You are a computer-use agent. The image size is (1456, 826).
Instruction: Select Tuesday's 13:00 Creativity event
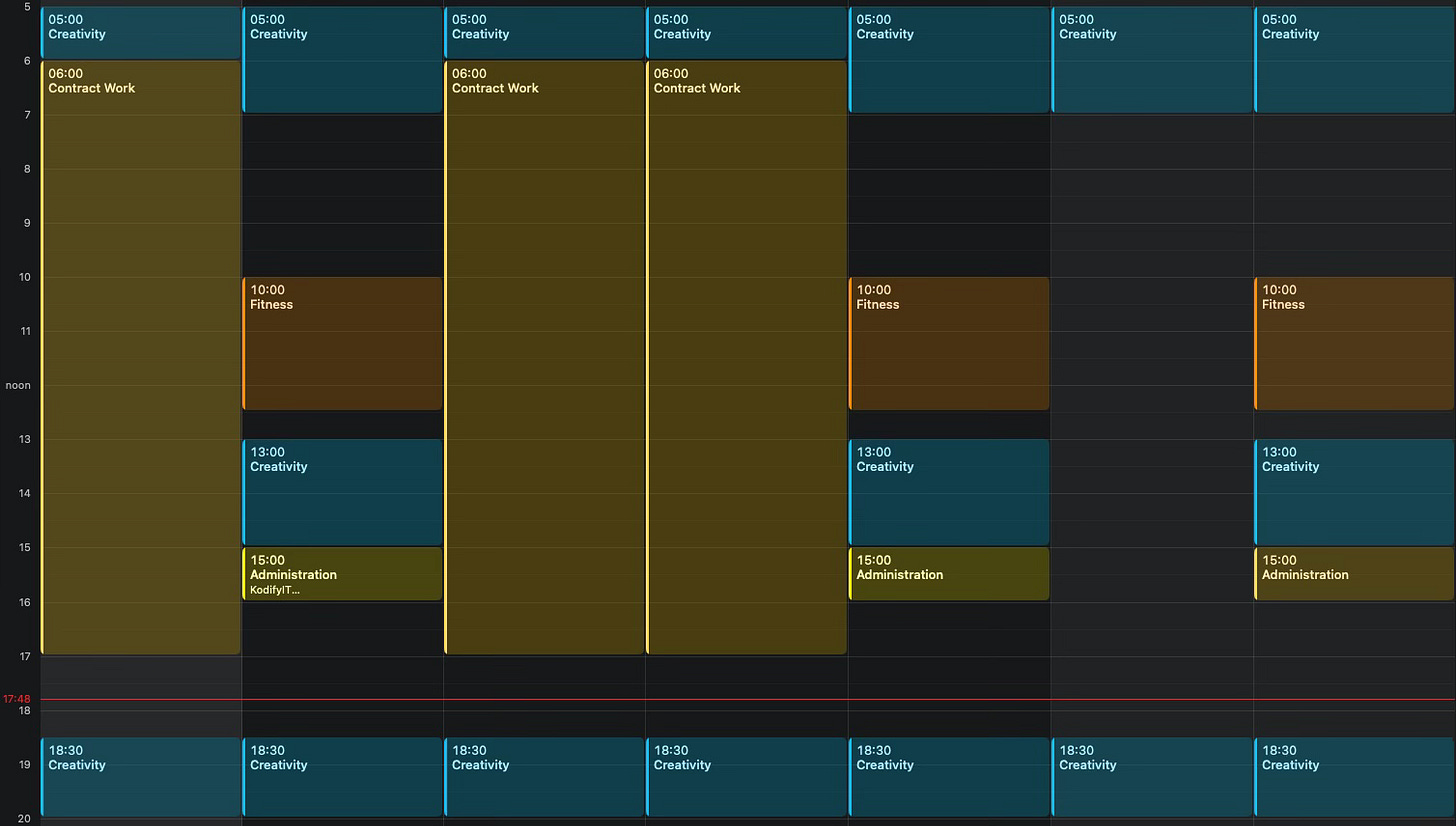click(342, 490)
